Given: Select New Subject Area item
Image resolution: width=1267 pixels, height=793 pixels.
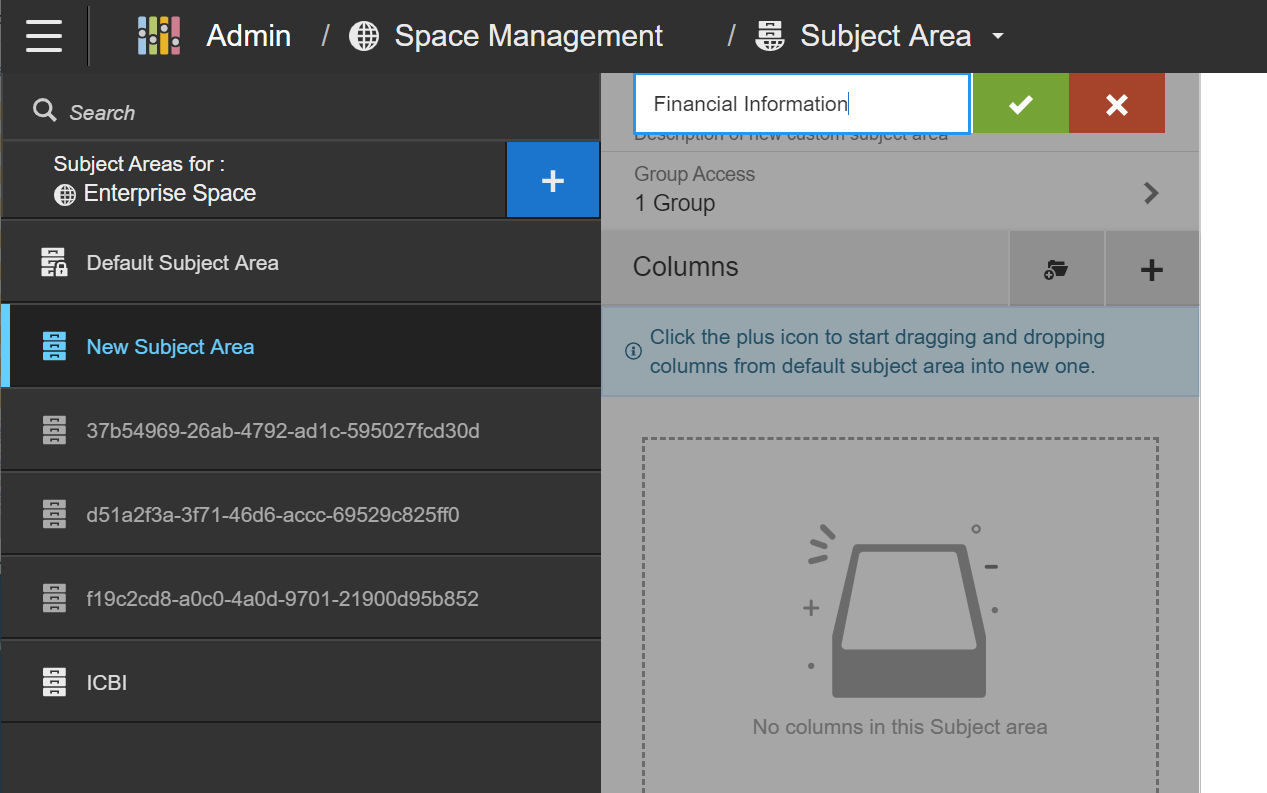Looking at the screenshot, I should coord(170,347).
